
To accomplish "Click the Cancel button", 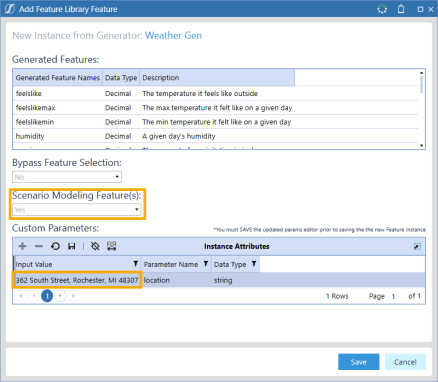I will coord(405,362).
